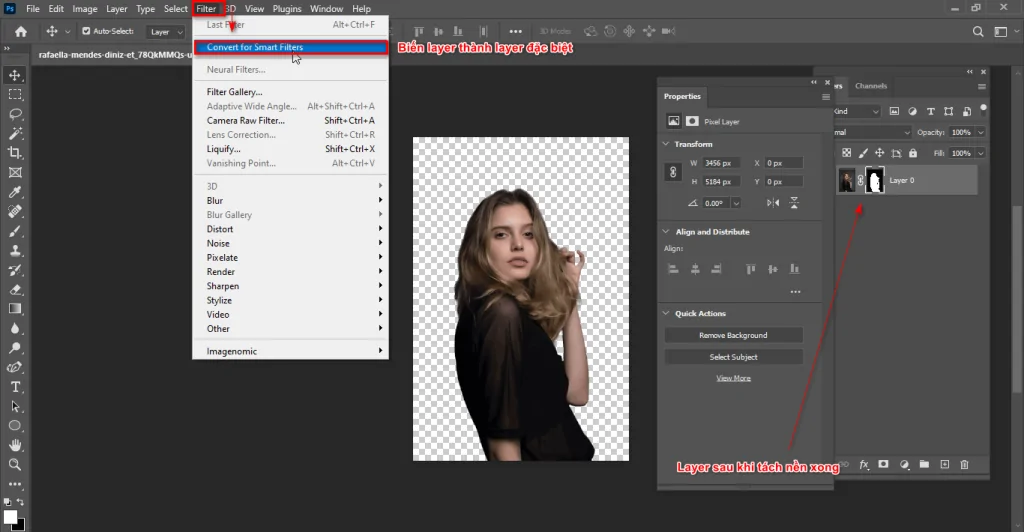Delete layer using trash icon
Viewport: 1024px width, 532px height.
click(964, 465)
